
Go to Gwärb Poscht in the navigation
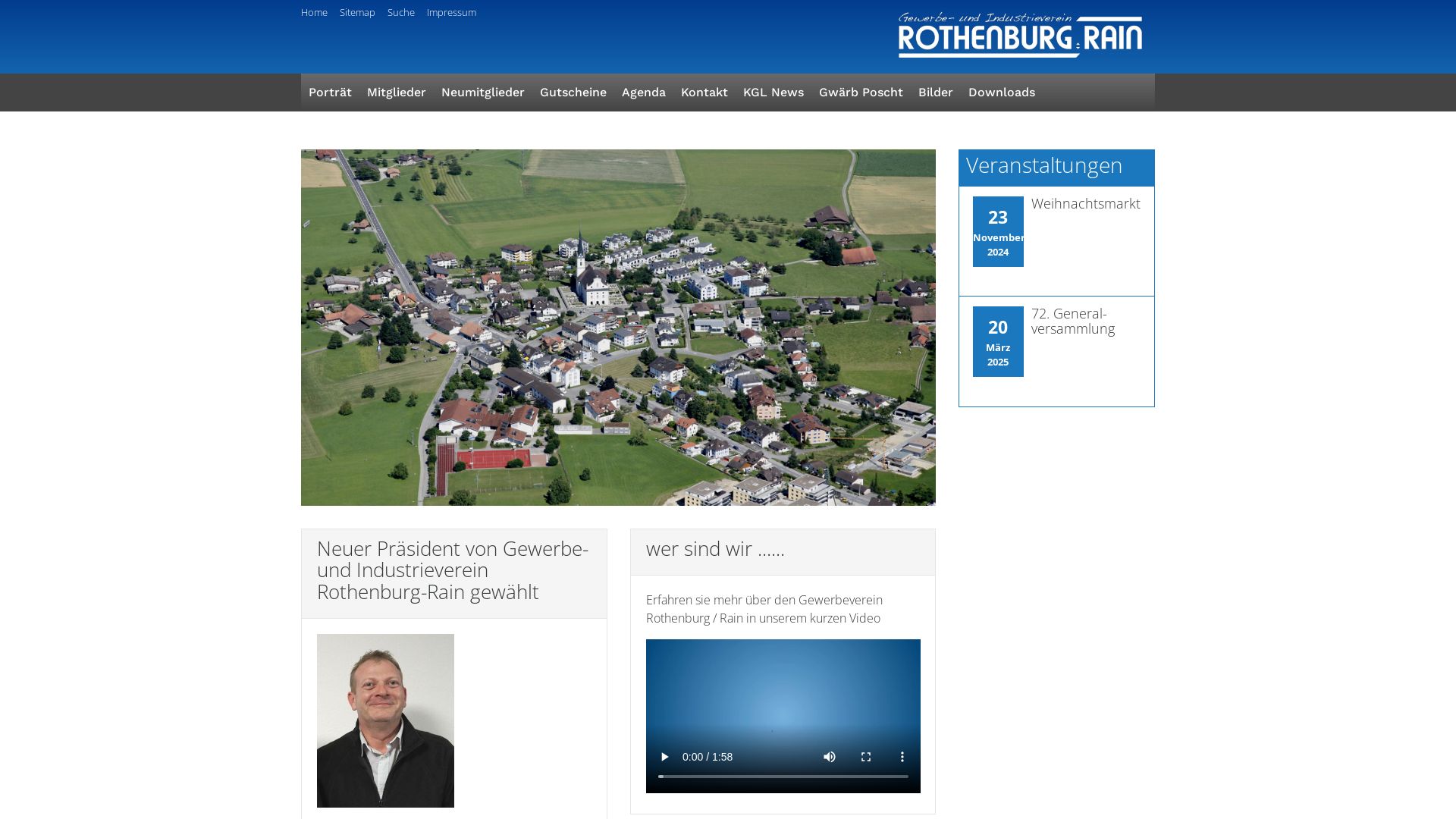[861, 93]
